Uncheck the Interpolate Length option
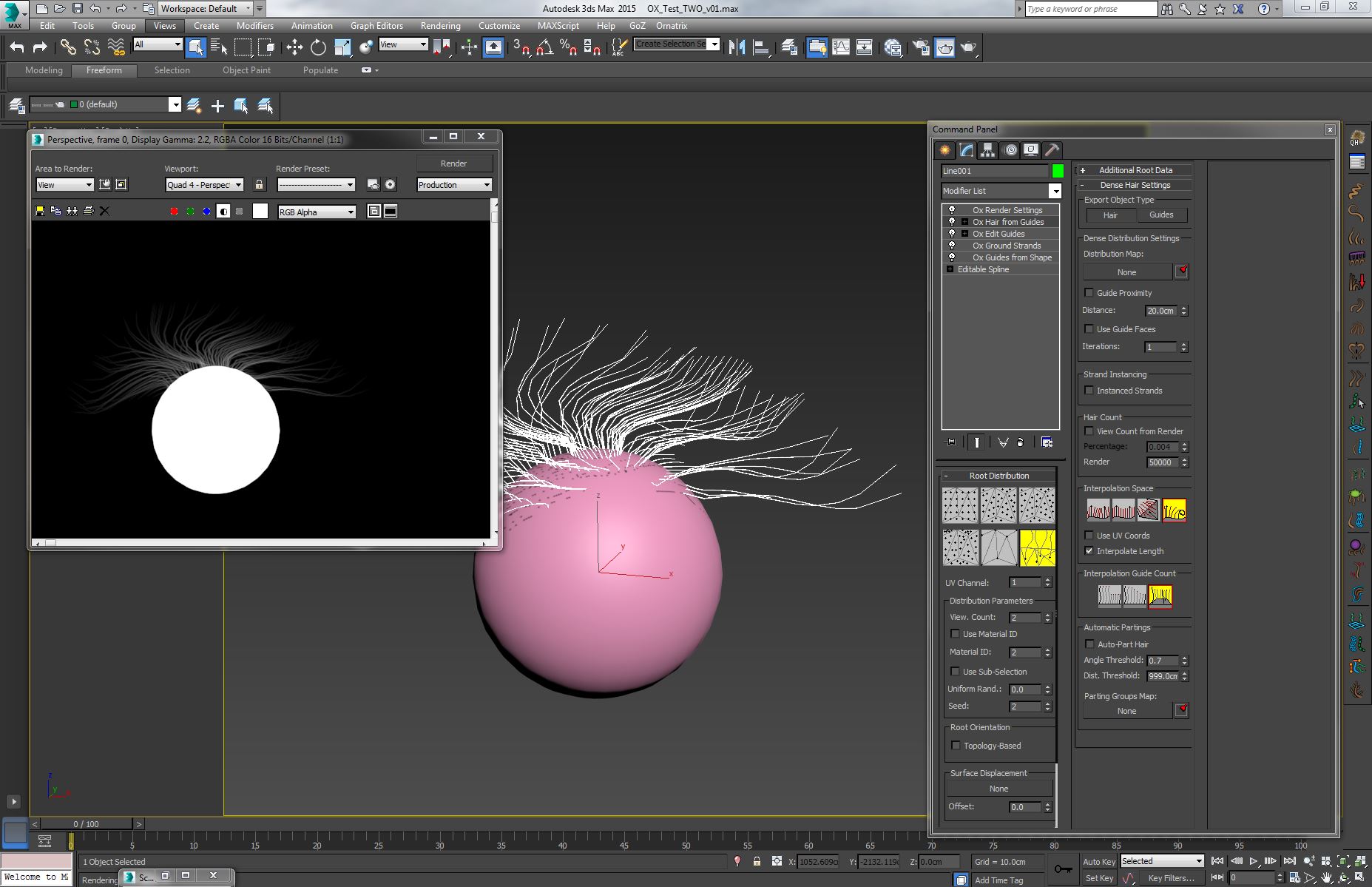This screenshot has width=1372, height=887. tap(1089, 551)
